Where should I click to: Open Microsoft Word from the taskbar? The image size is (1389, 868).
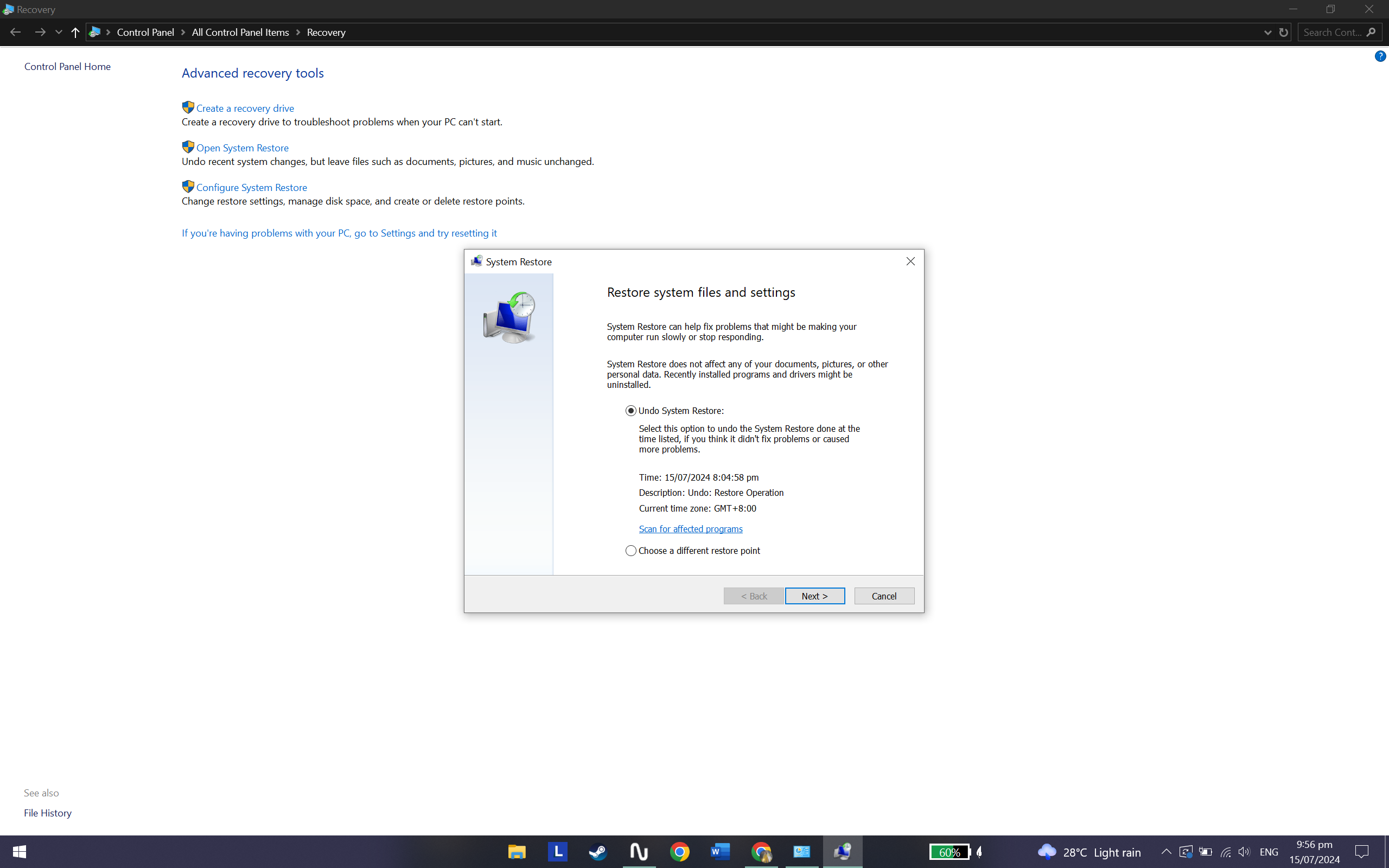tap(720, 851)
